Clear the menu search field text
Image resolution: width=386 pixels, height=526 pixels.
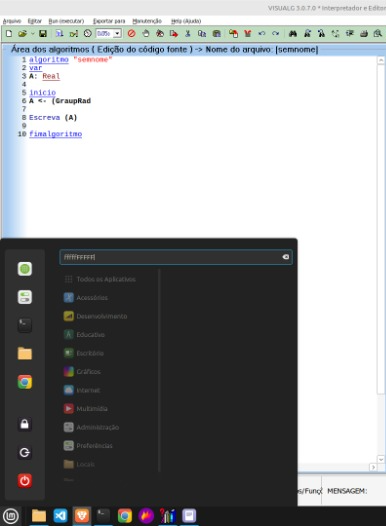pos(285,257)
